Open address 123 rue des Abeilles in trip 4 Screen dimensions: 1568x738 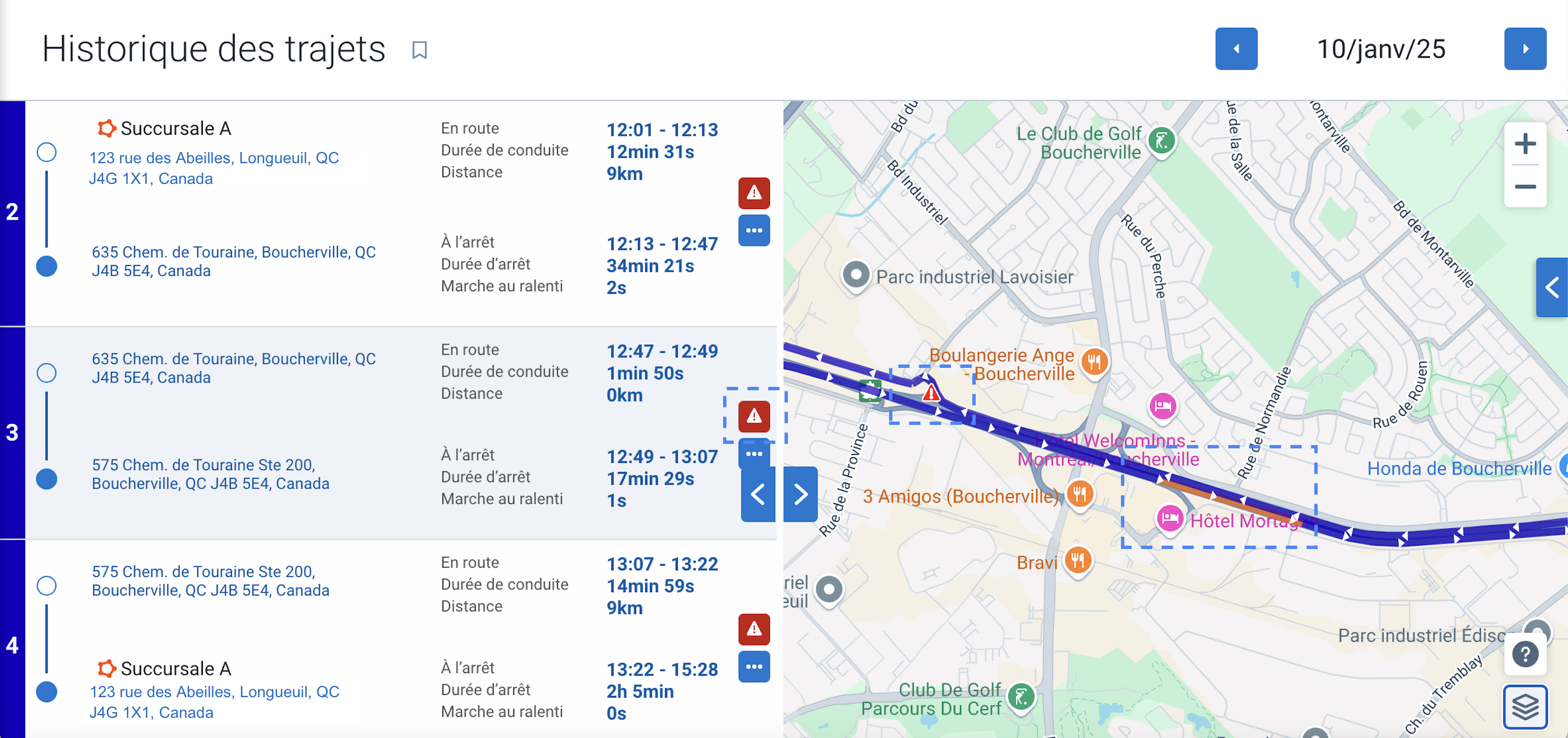coord(214,702)
